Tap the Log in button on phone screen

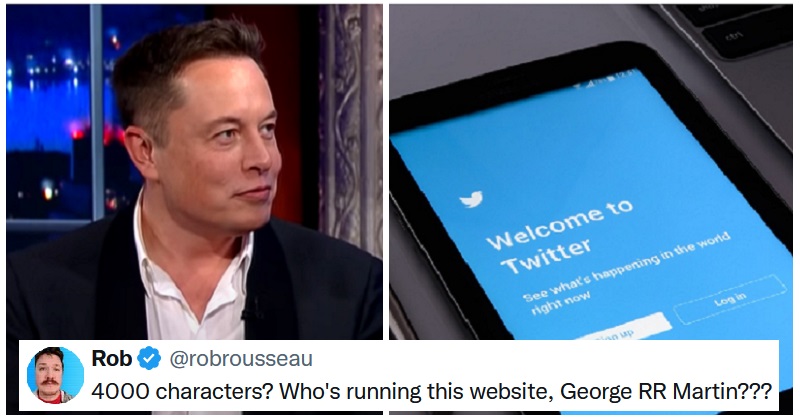(730, 299)
